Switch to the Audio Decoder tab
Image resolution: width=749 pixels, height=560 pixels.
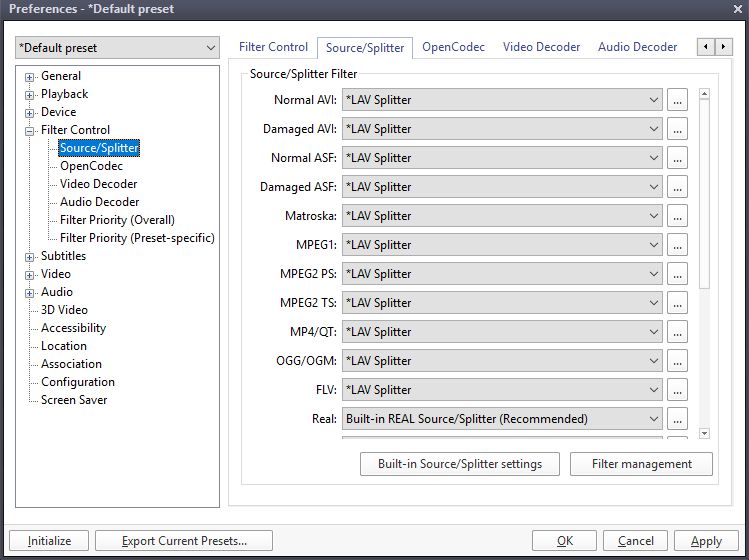point(637,47)
